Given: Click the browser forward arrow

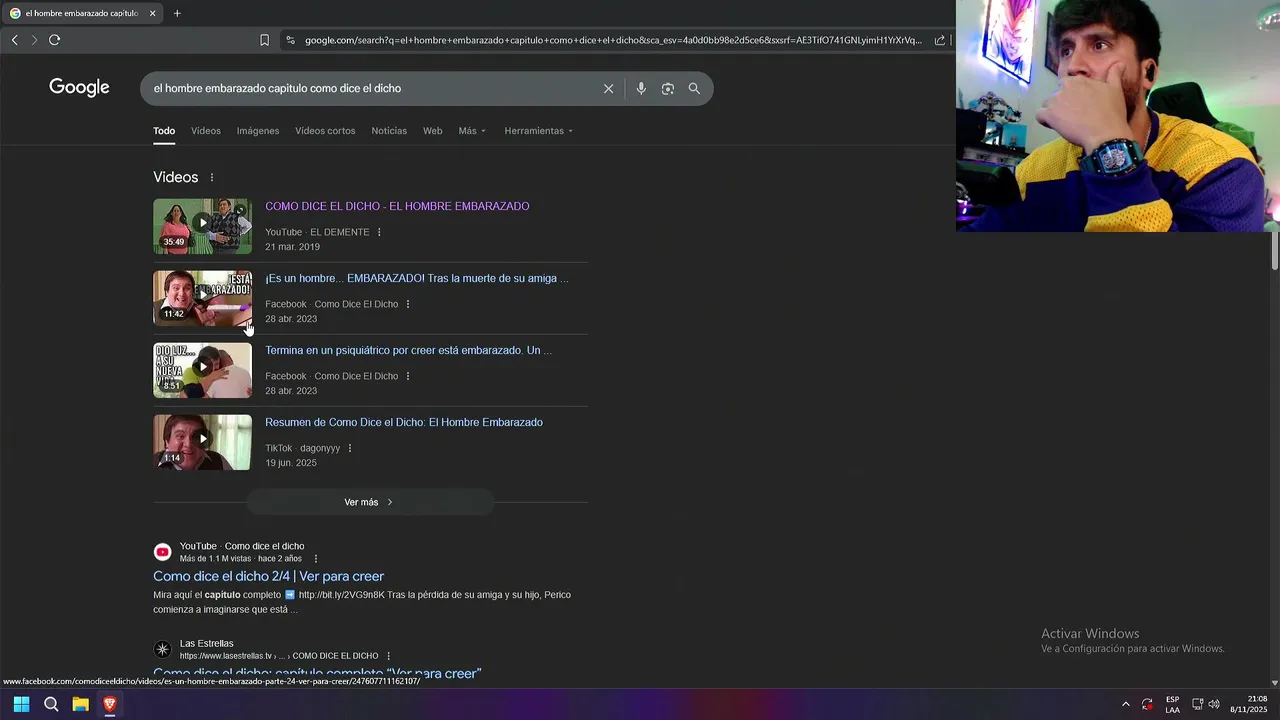Looking at the screenshot, I should coord(34,40).
